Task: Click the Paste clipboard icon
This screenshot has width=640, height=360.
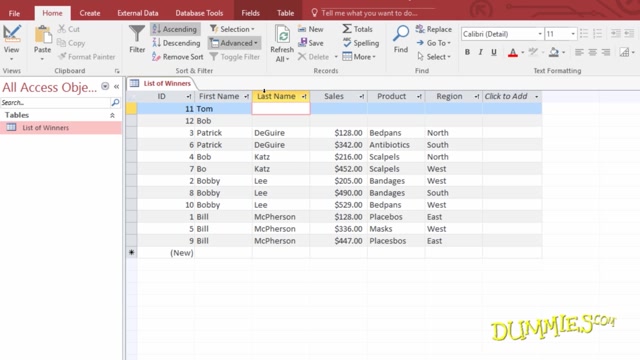Action: click(42, 36)
